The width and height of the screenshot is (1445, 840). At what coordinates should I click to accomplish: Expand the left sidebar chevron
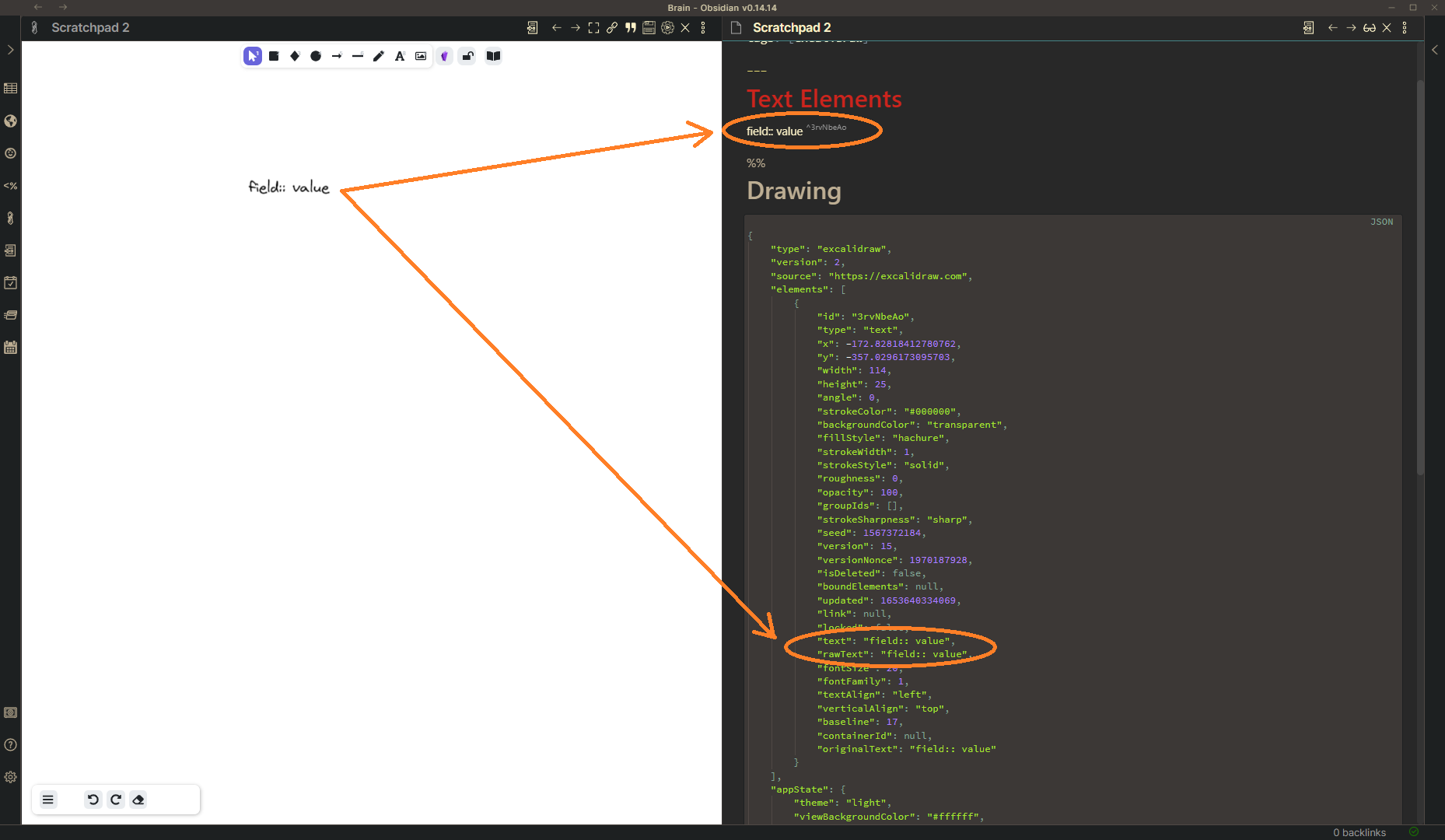10,50
